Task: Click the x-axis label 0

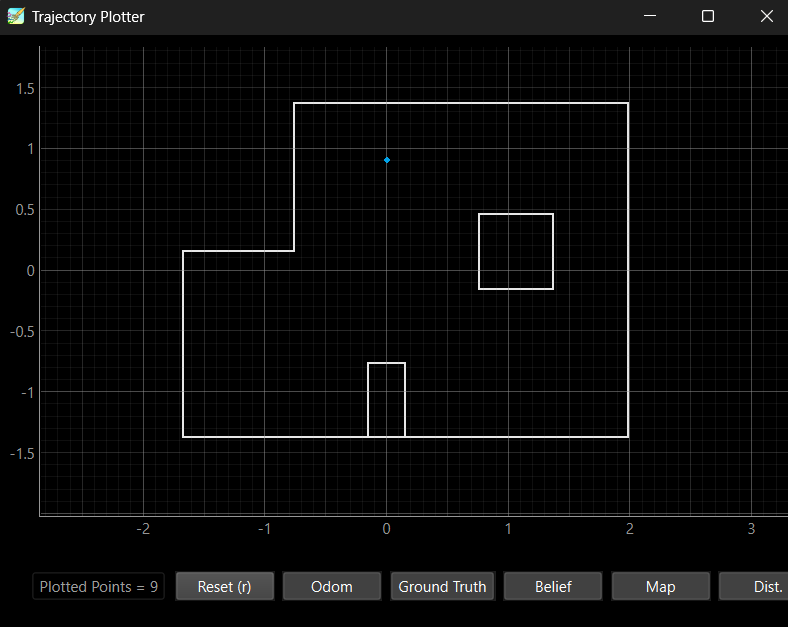Action: click(x=386, y=529)
